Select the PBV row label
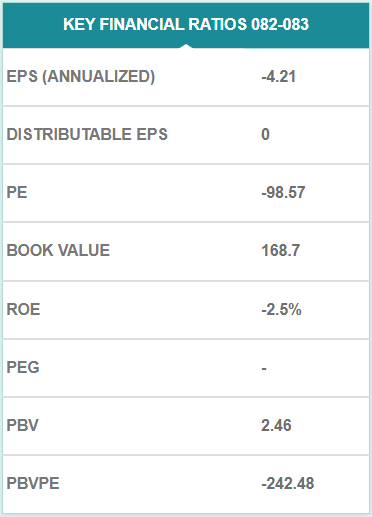Screen dimensions: 372x517 23,425
